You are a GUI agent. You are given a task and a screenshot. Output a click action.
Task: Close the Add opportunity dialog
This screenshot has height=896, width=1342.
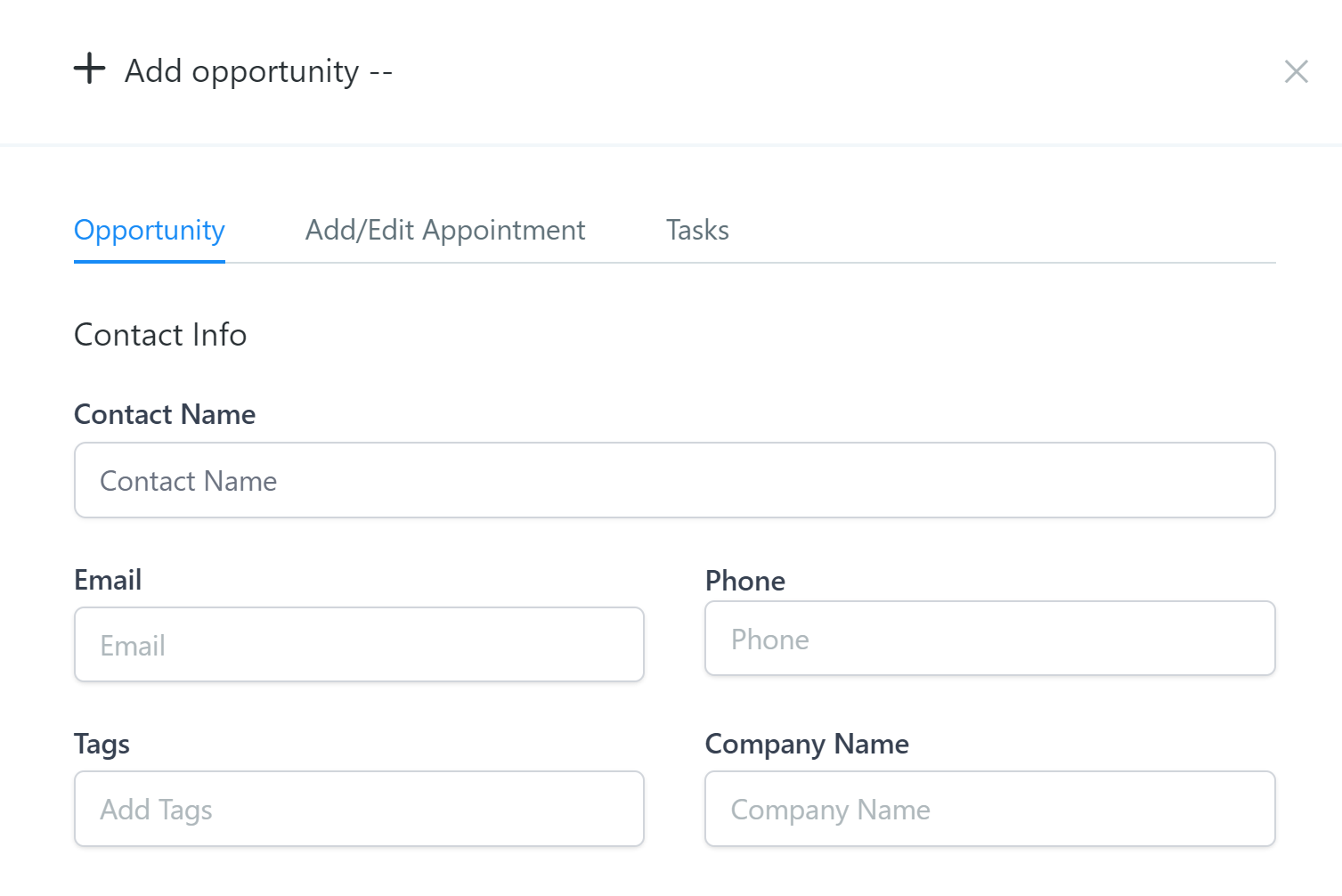1296,71
